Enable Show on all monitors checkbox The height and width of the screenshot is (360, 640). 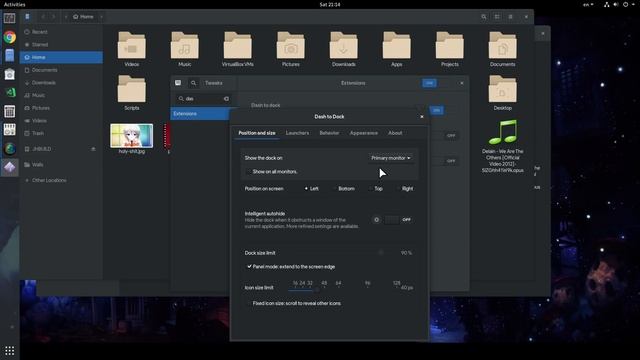[249, 171]
